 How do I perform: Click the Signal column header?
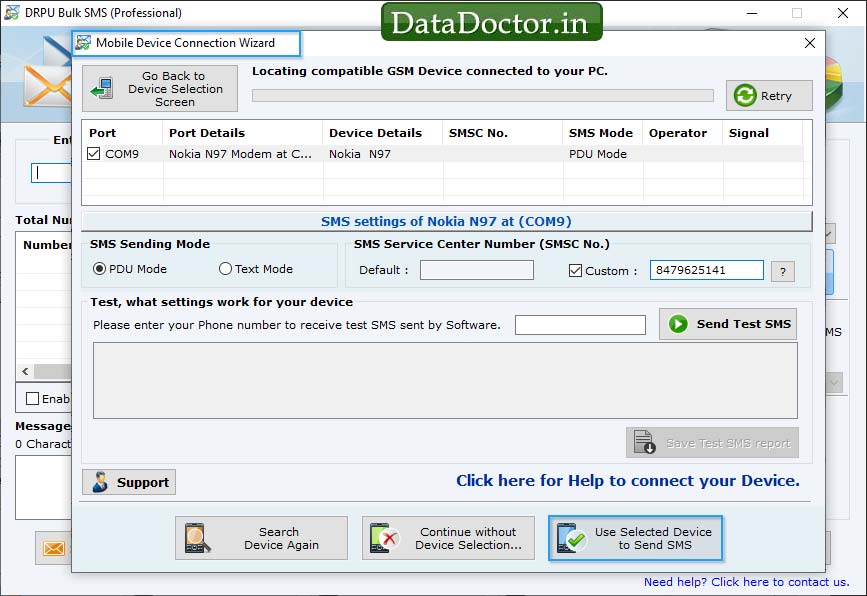coord(762,133)
